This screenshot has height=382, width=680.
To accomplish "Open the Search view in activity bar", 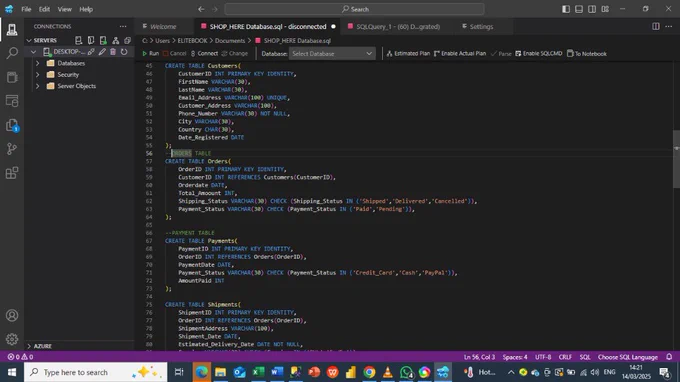I will coord(12,53).
